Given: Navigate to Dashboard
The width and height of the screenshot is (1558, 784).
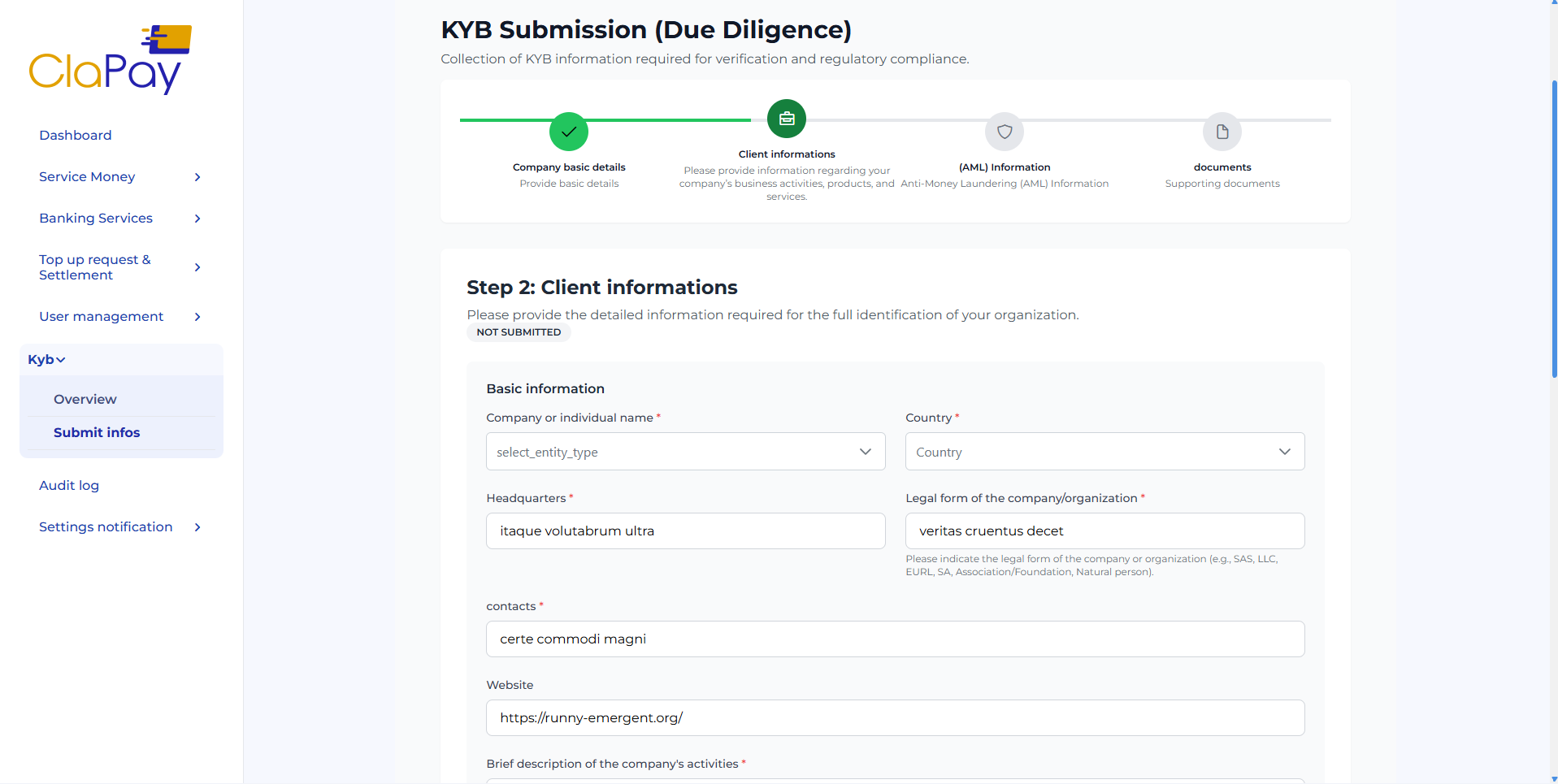Looking at the screenshot, I should click(x=75, y=135).
